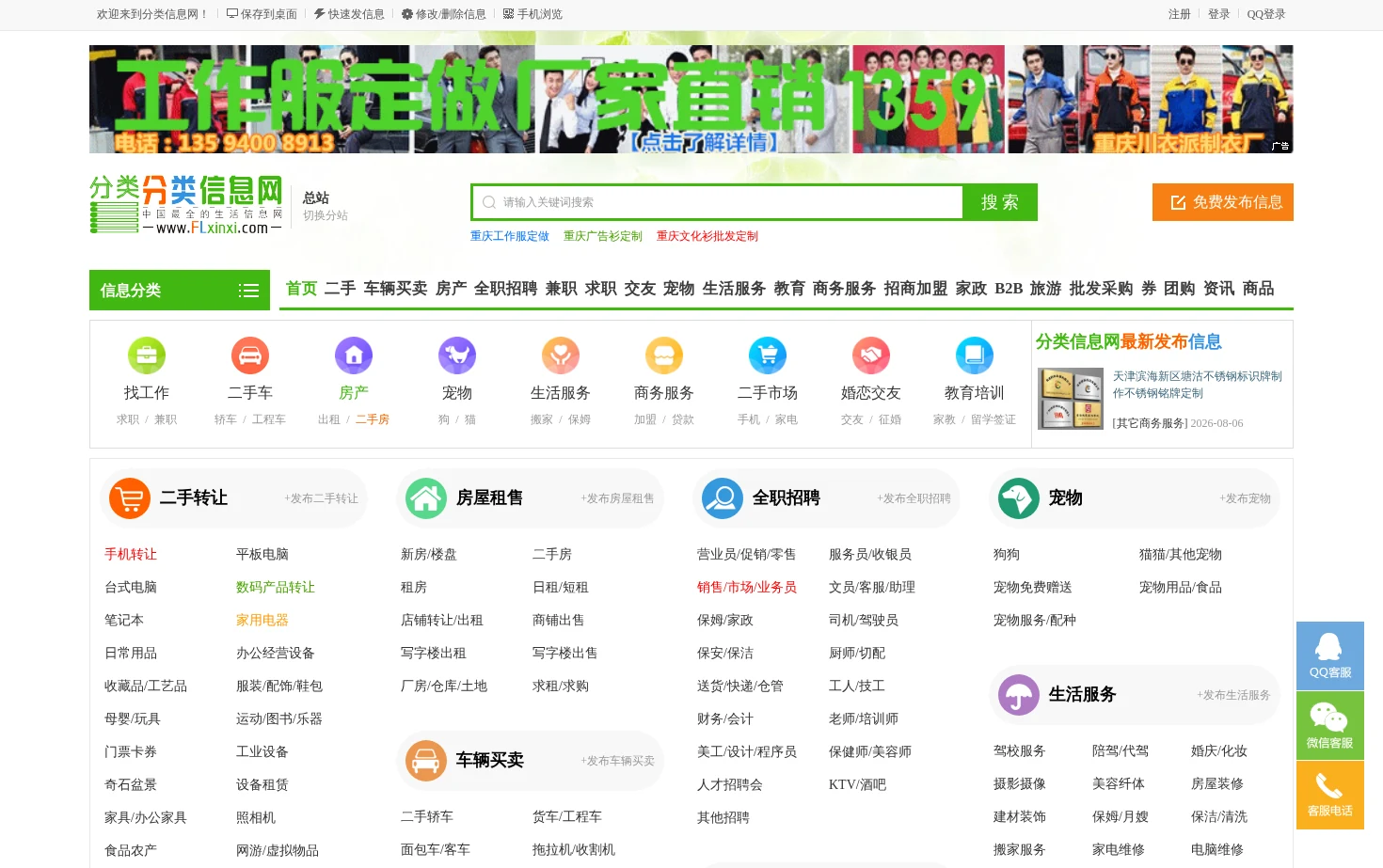Open the 二手市场 shopping cart icon
The height and width of the screenshot is (868, 1383).
coord(768,355)
